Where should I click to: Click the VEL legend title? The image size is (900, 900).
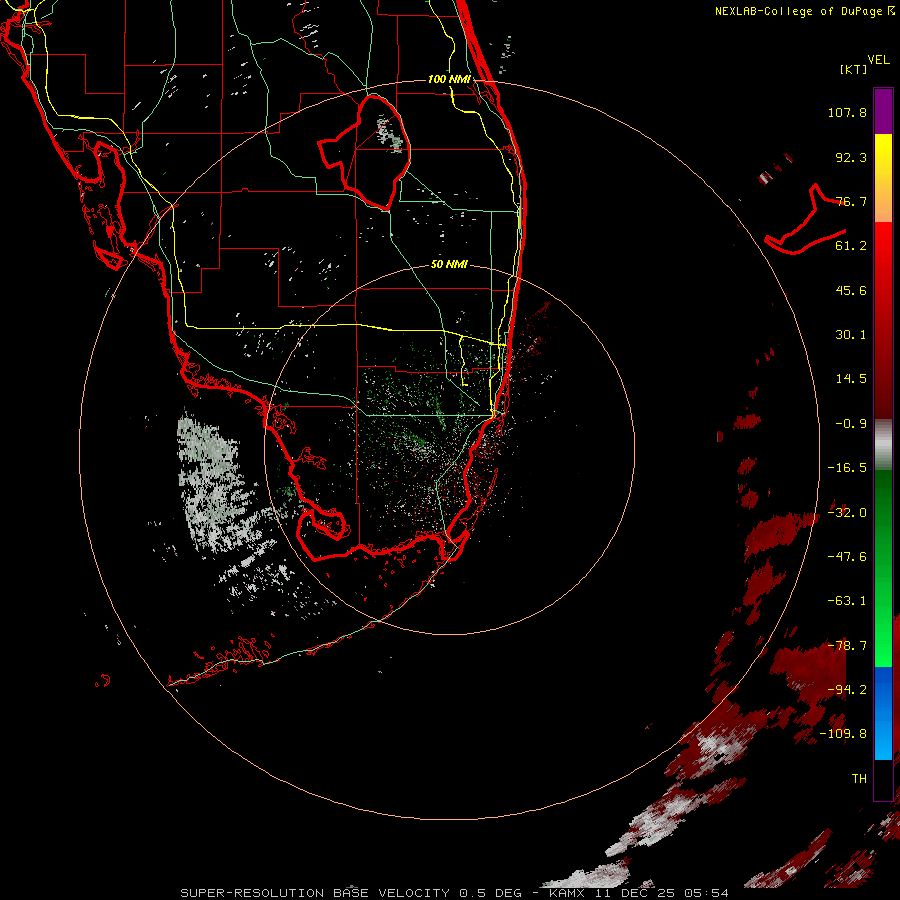tap(878, 60)
